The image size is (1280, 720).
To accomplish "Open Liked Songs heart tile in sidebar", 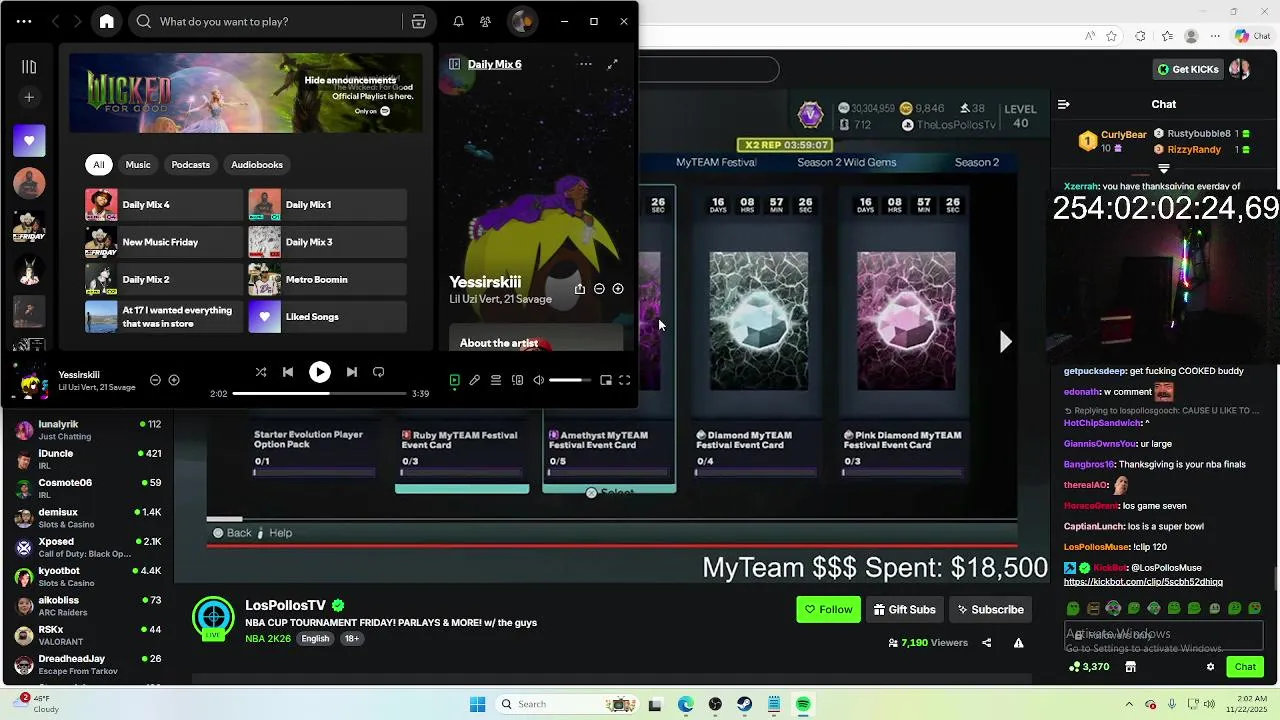I will pos(29,141).
